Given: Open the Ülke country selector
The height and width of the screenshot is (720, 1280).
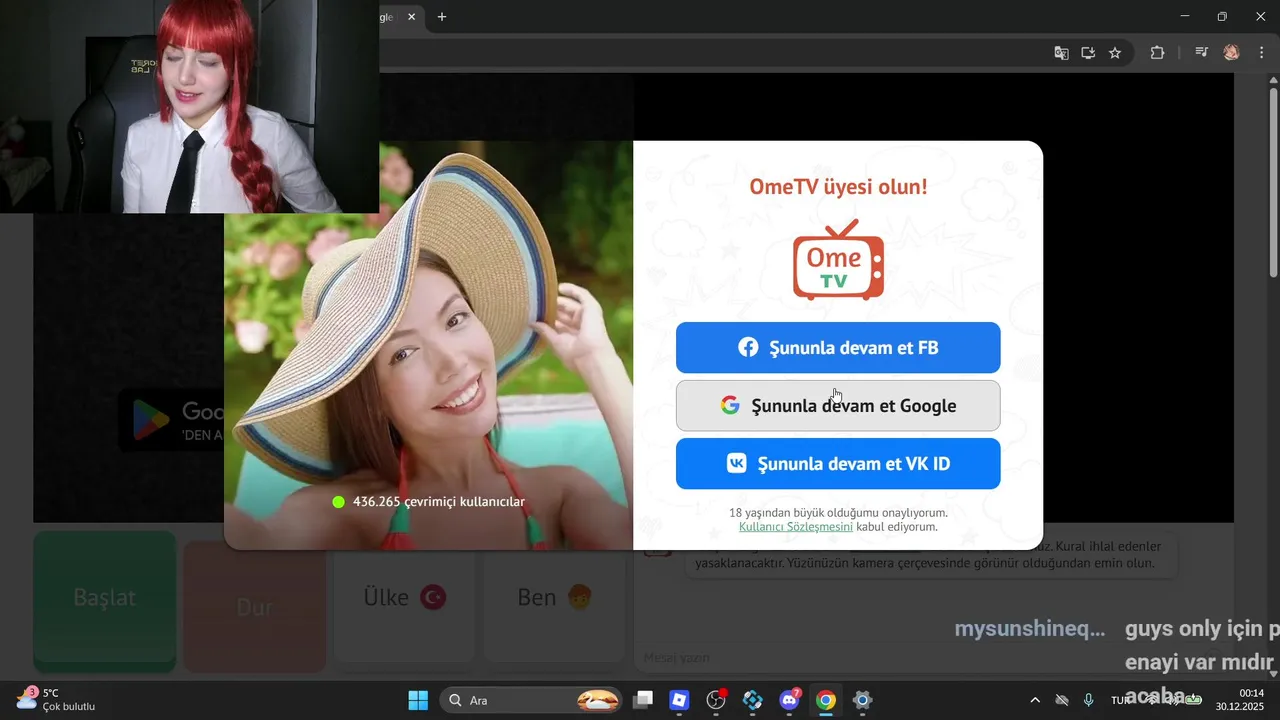Looking at the screenshot, I should pos(404,600).
